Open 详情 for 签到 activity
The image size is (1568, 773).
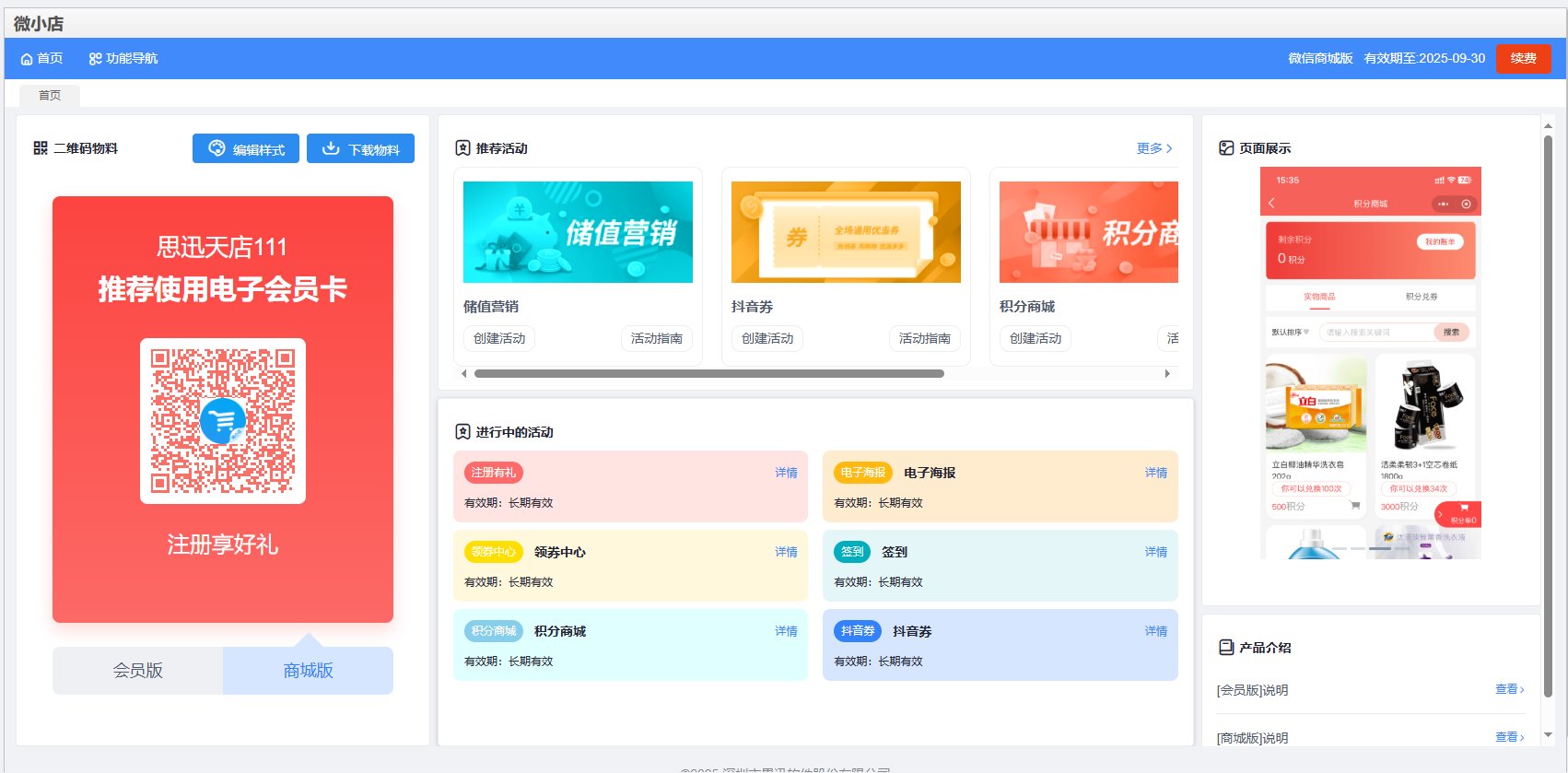click(1156, 552)
